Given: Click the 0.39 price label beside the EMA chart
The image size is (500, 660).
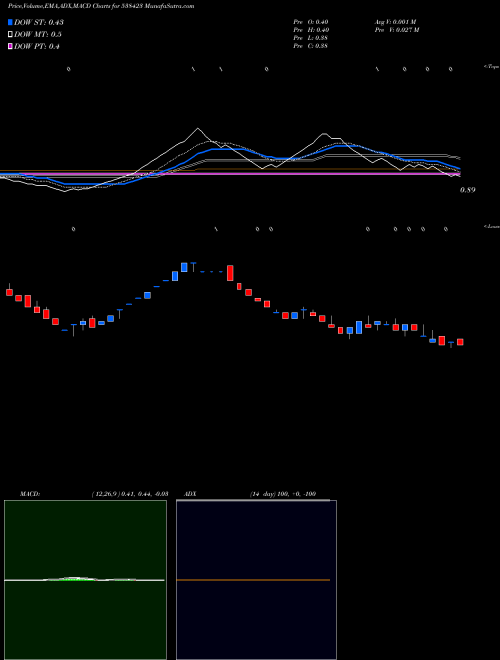Looking at the screenshot, I should 467,190.
